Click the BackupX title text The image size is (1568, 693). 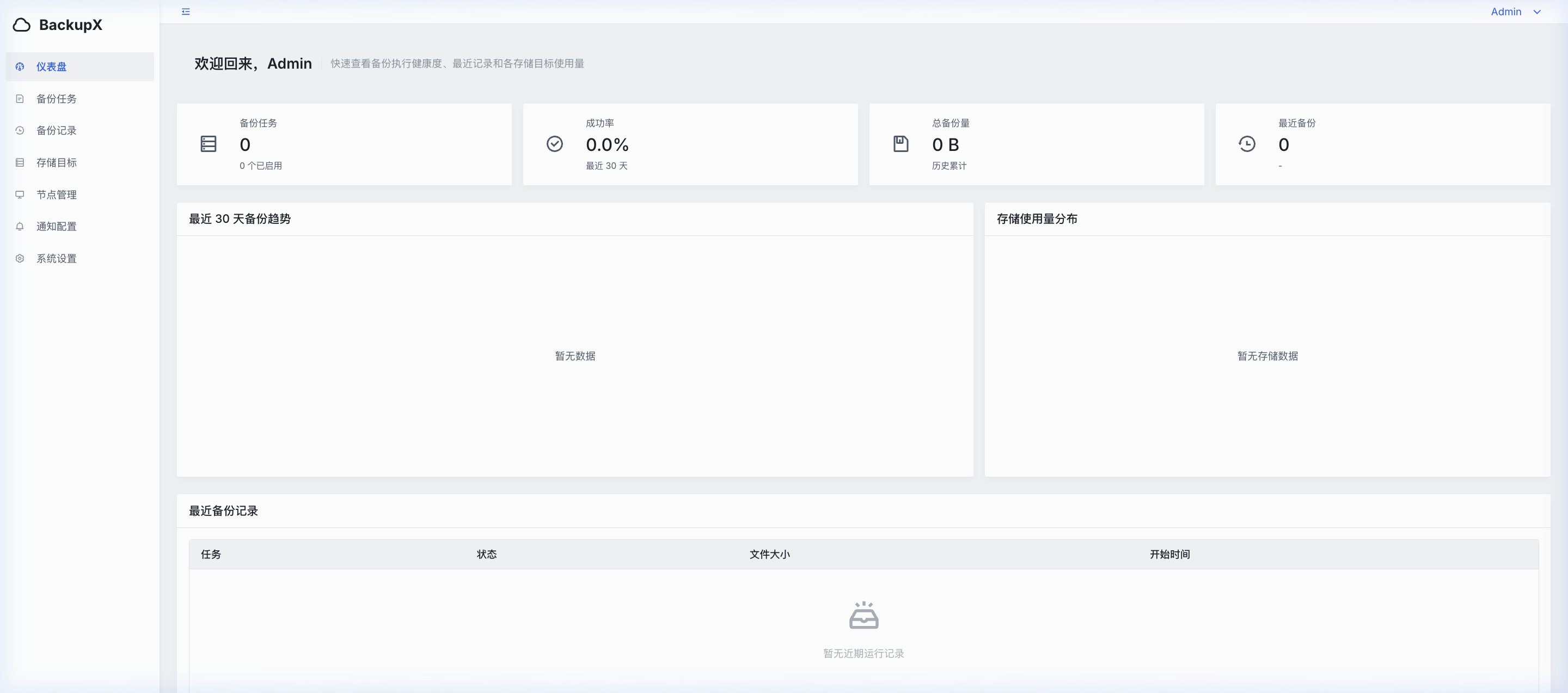tap(71, 25)
